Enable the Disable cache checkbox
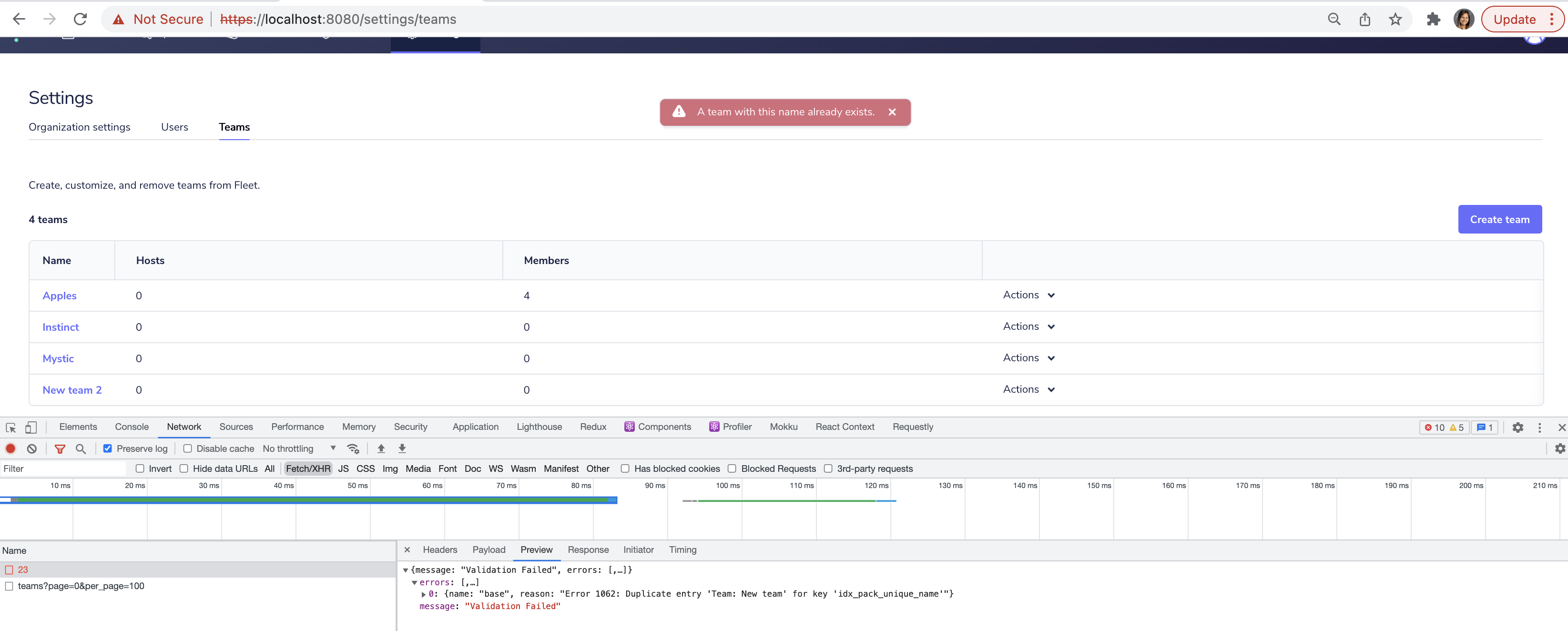The width and height of the screenshot is (1568, 631). coord(187,448)
